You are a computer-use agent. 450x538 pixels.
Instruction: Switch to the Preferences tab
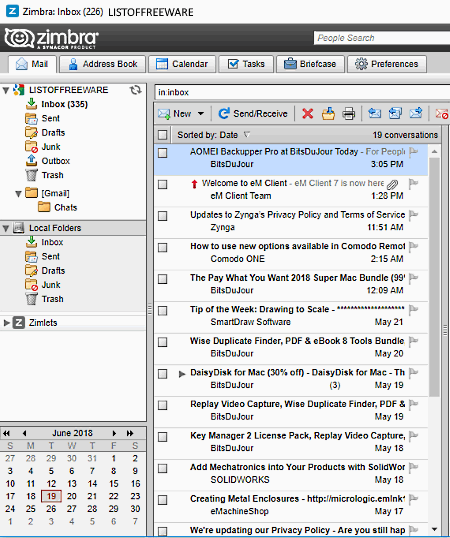point(387,64)
